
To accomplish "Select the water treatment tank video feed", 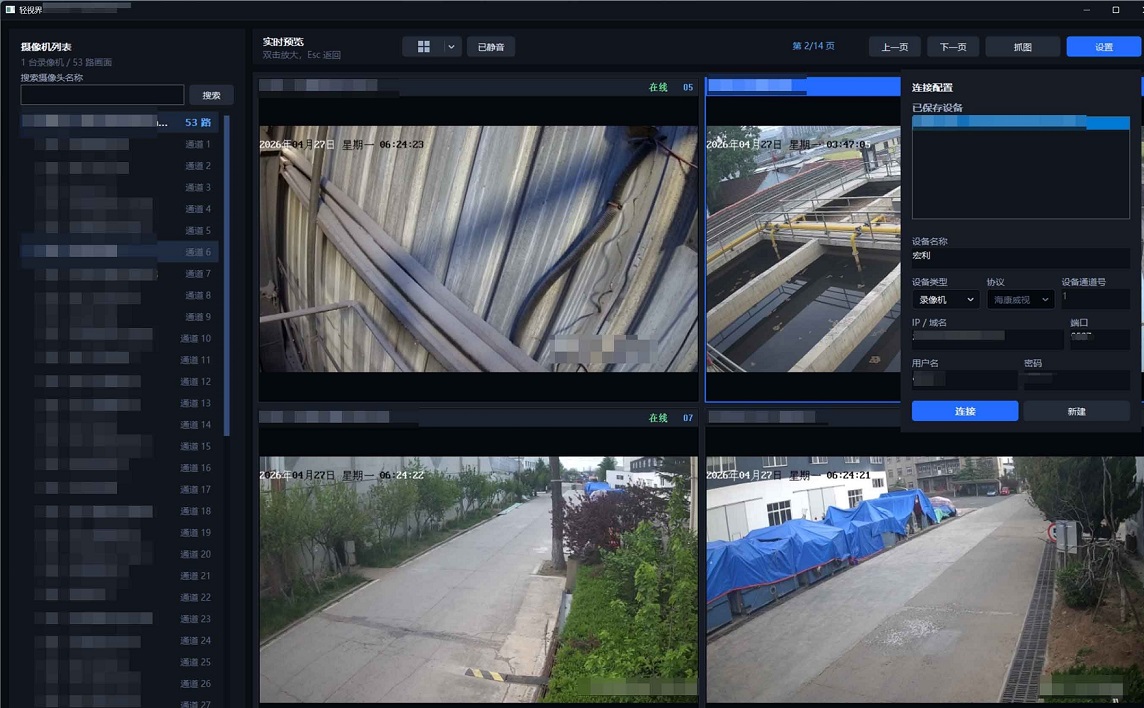I will click(803, 249).
